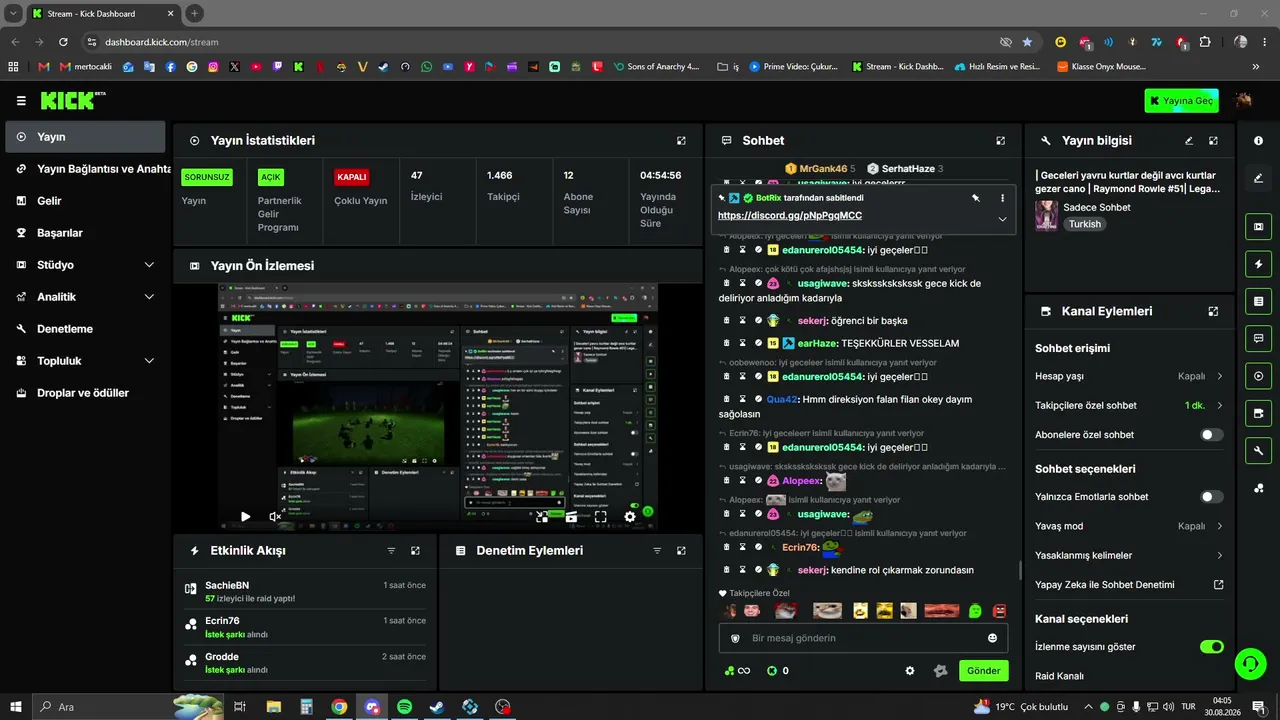
Task: Click the Sadece Sohbet category thumbnail
Action: pyautogui.click(x=1046, y=216)
